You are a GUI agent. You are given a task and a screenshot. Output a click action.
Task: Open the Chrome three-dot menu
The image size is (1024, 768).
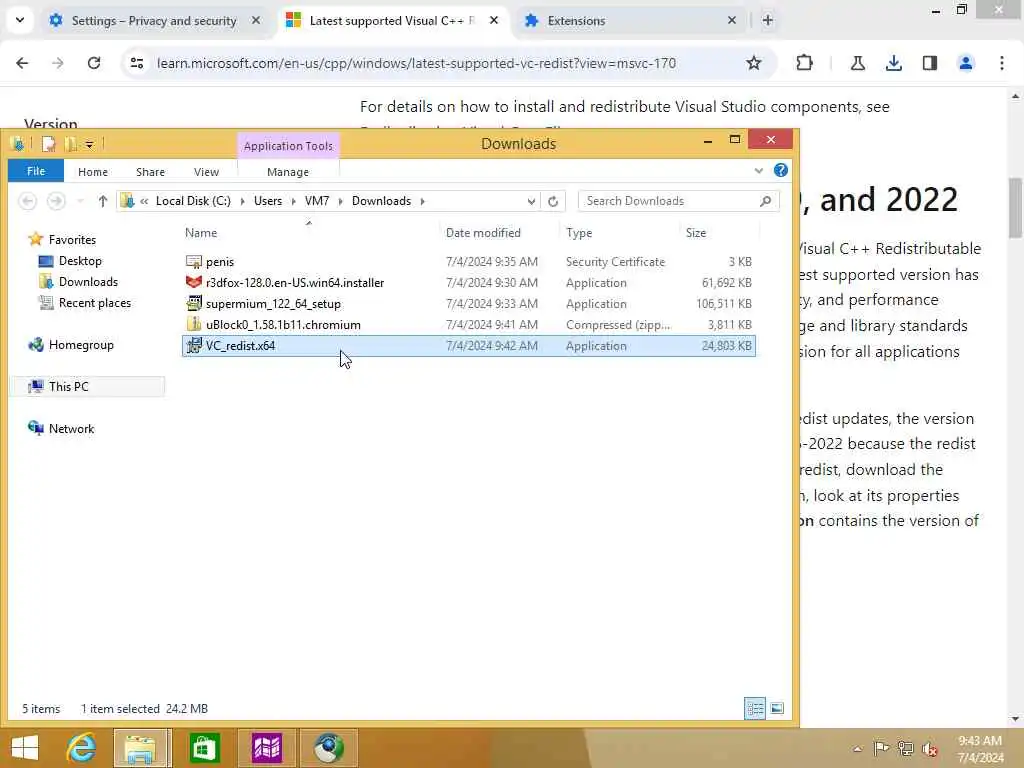[1002, 63]
